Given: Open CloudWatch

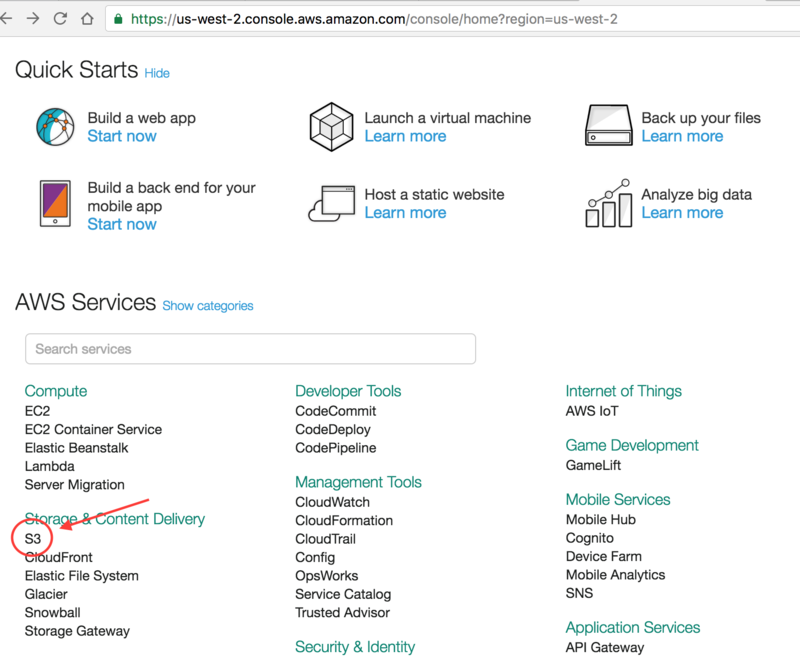Looking at the screenshot, I should tap(332, 502).
